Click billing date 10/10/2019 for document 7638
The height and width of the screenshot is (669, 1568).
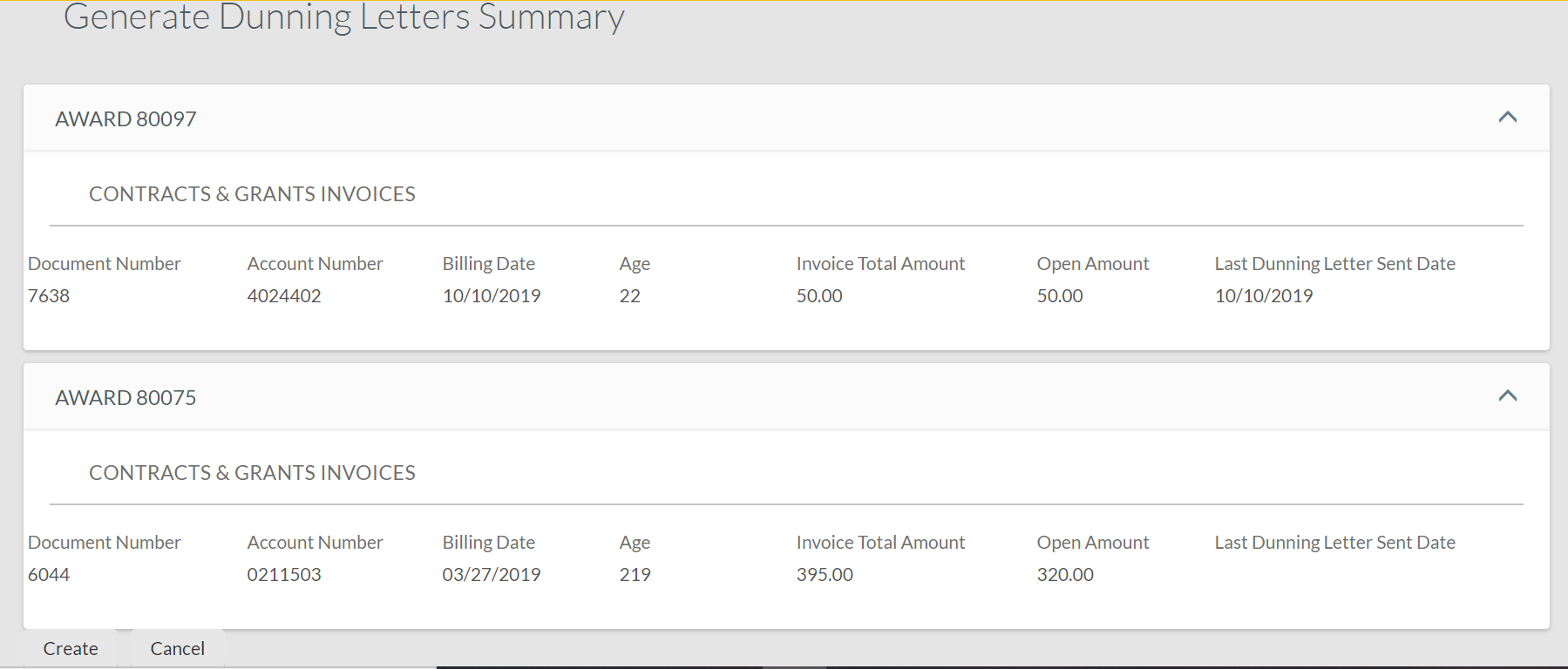[x=492, y=296]
